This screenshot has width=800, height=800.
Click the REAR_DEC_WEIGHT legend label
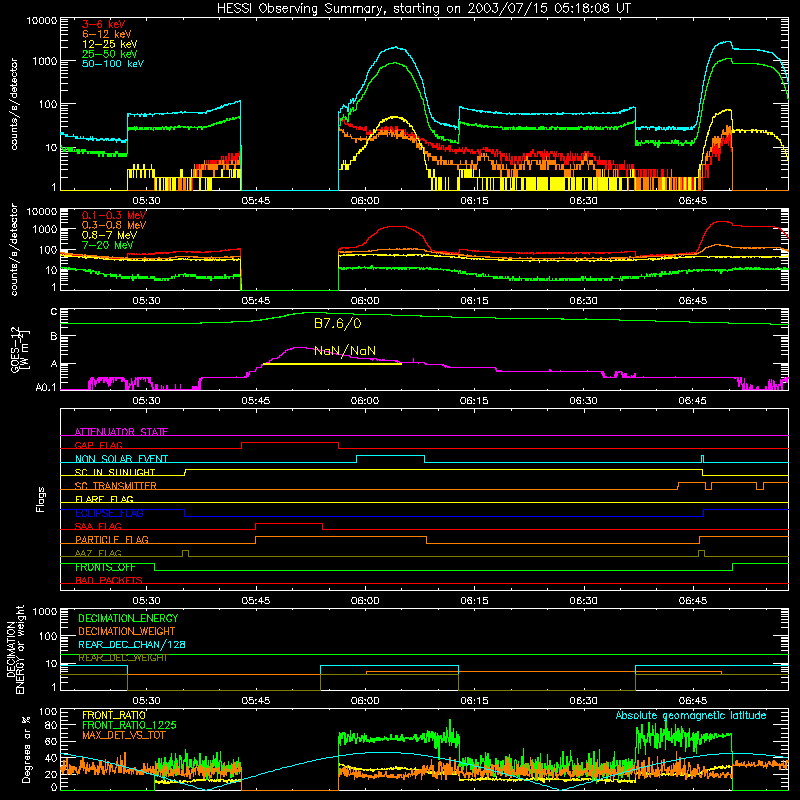point(122,658)
